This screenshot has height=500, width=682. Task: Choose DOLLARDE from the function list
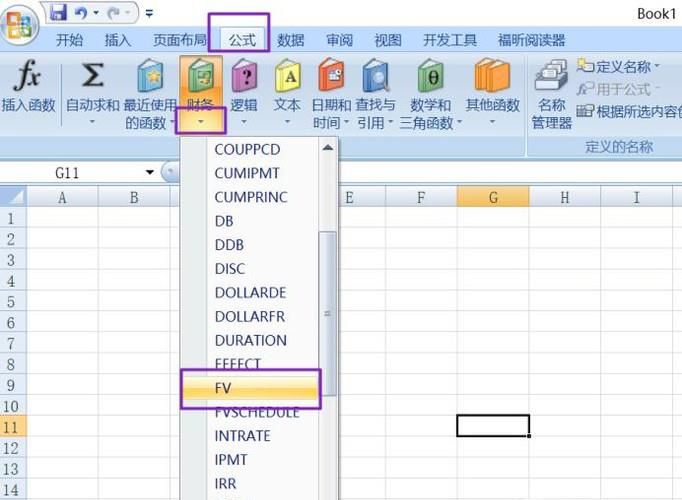tap(250, 293)
